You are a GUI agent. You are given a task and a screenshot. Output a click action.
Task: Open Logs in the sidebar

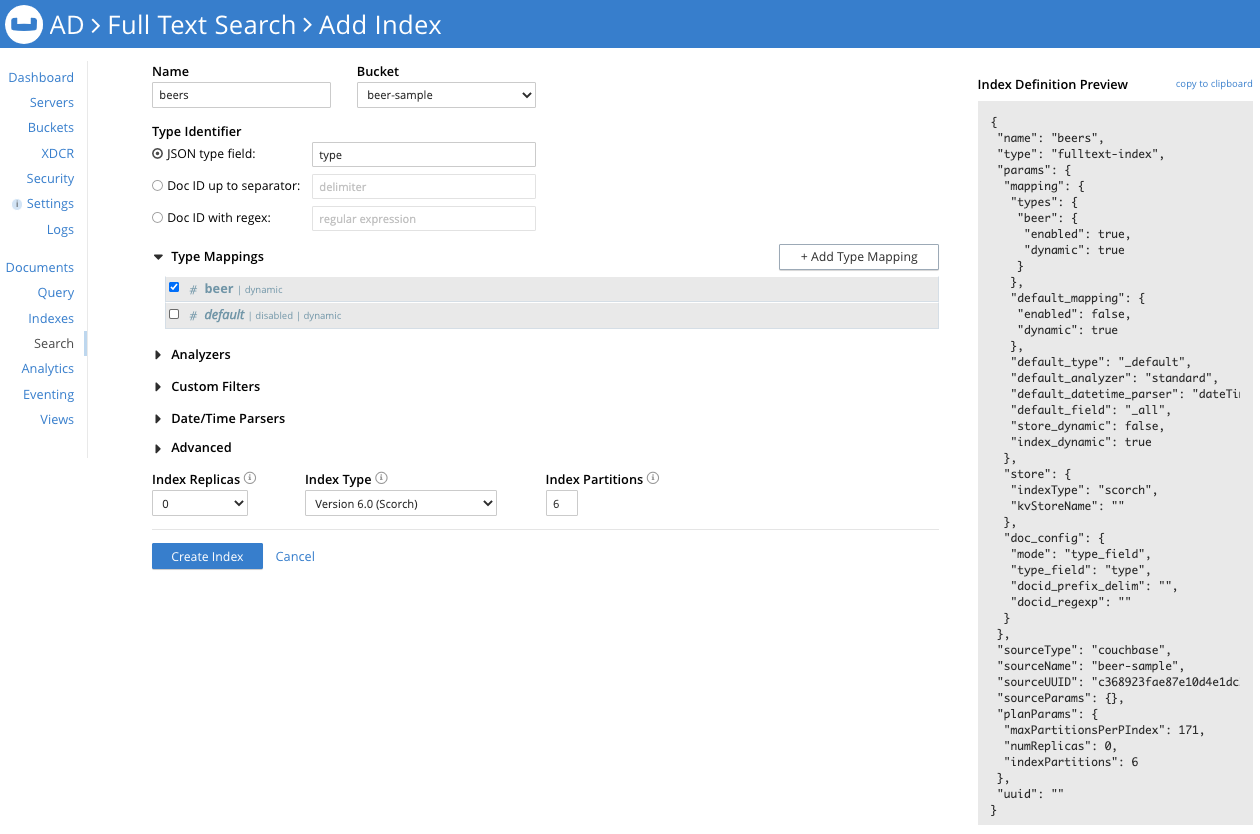click(60, 229)
